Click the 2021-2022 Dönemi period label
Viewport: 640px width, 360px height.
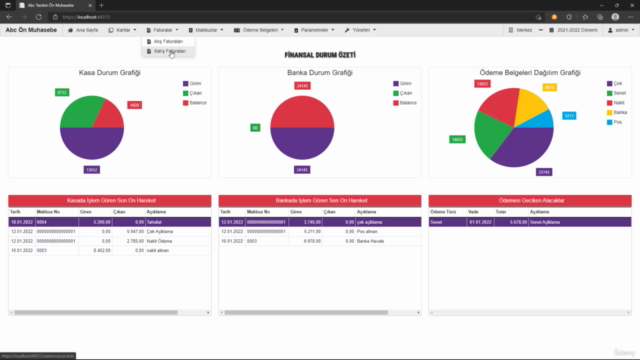[577, 30]
